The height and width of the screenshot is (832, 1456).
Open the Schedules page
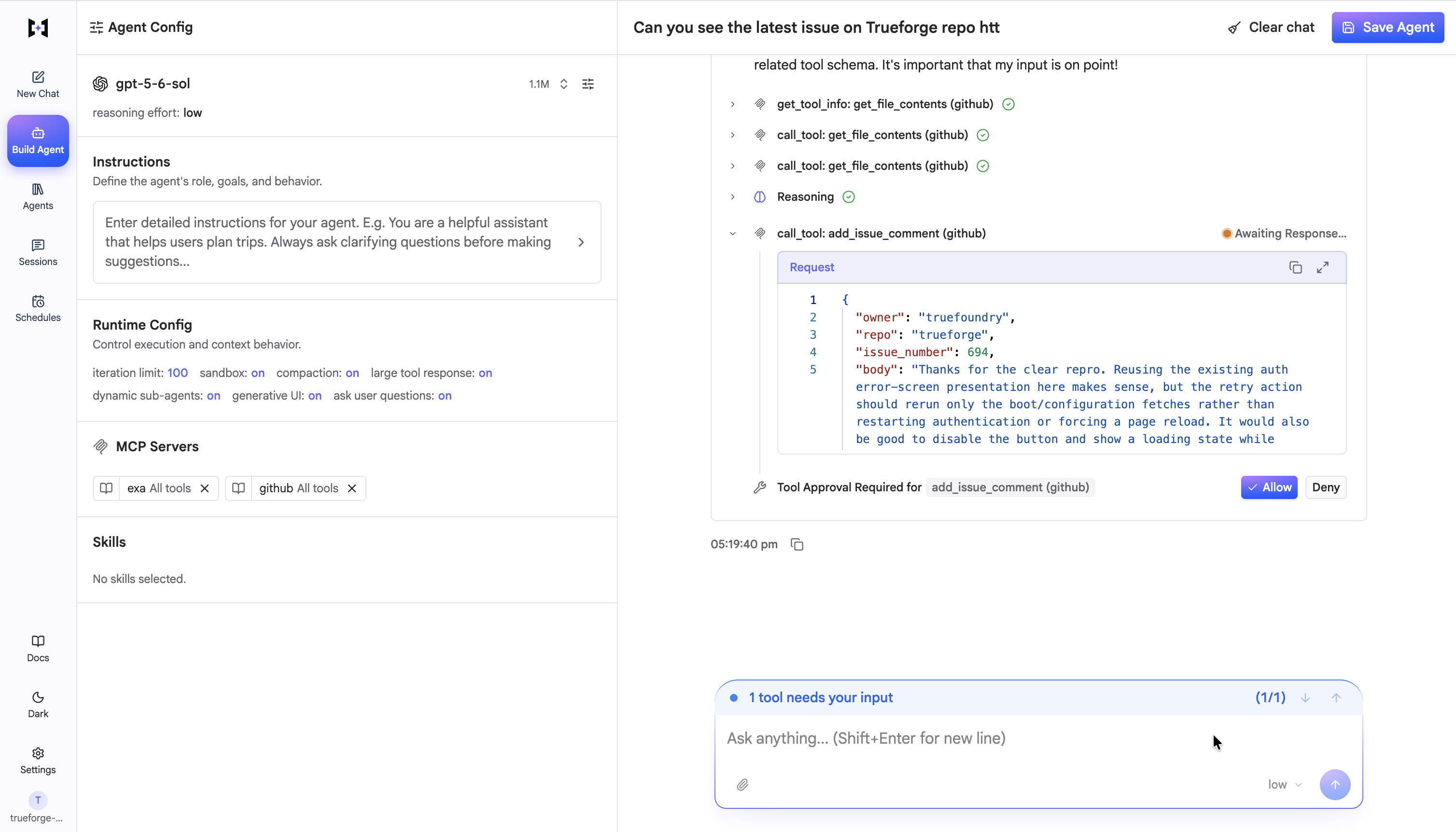(x=38, y=308)
